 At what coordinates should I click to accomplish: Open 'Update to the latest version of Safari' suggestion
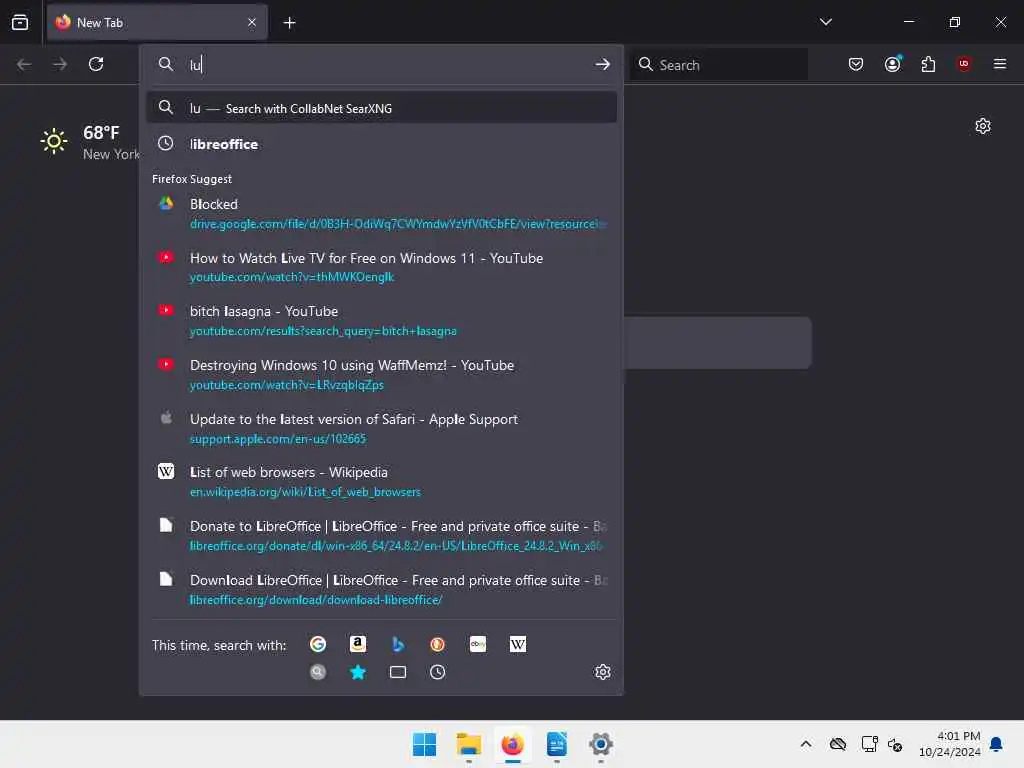point(381,428)
